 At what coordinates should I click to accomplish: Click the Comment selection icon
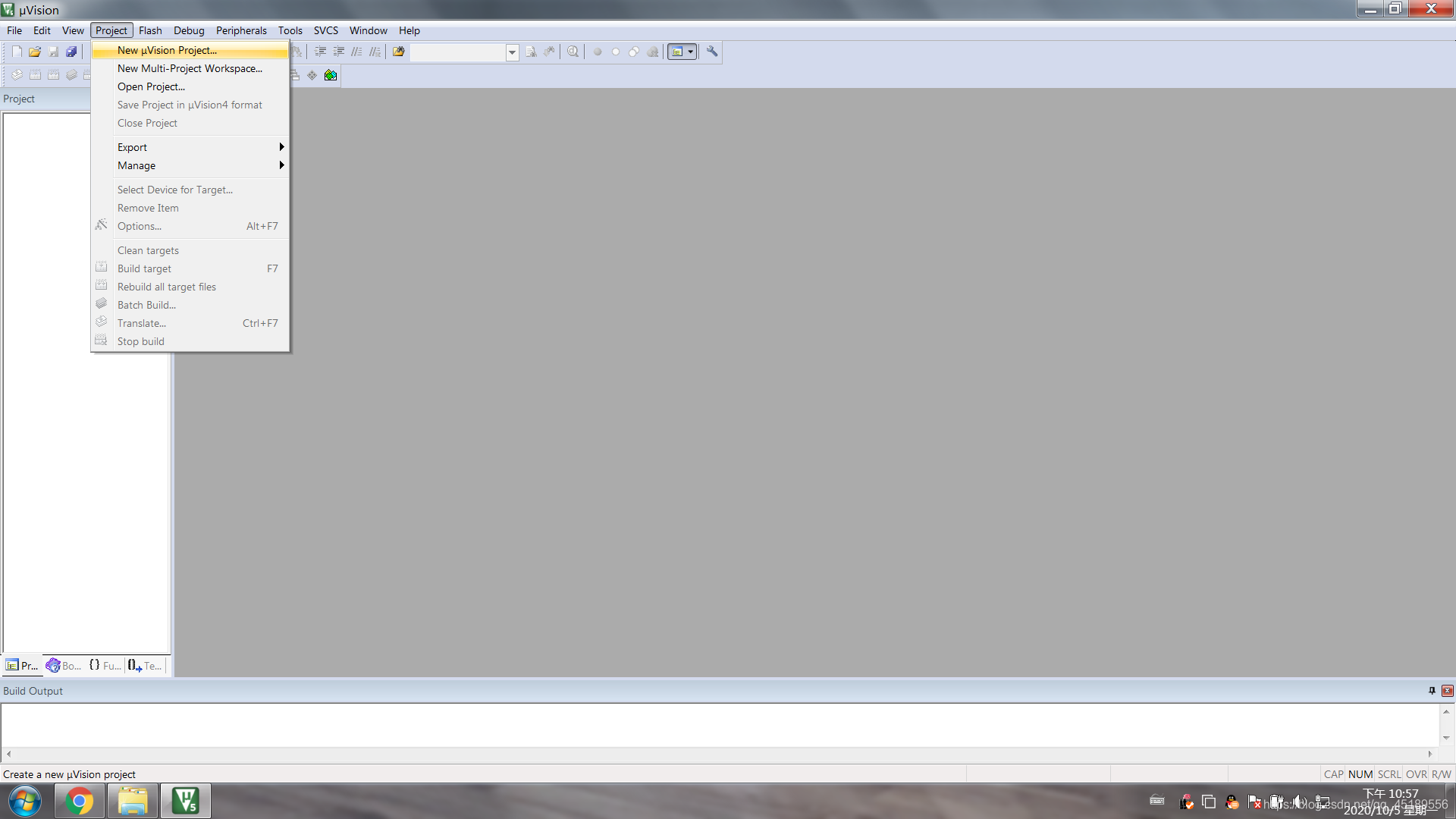(357, 52)
